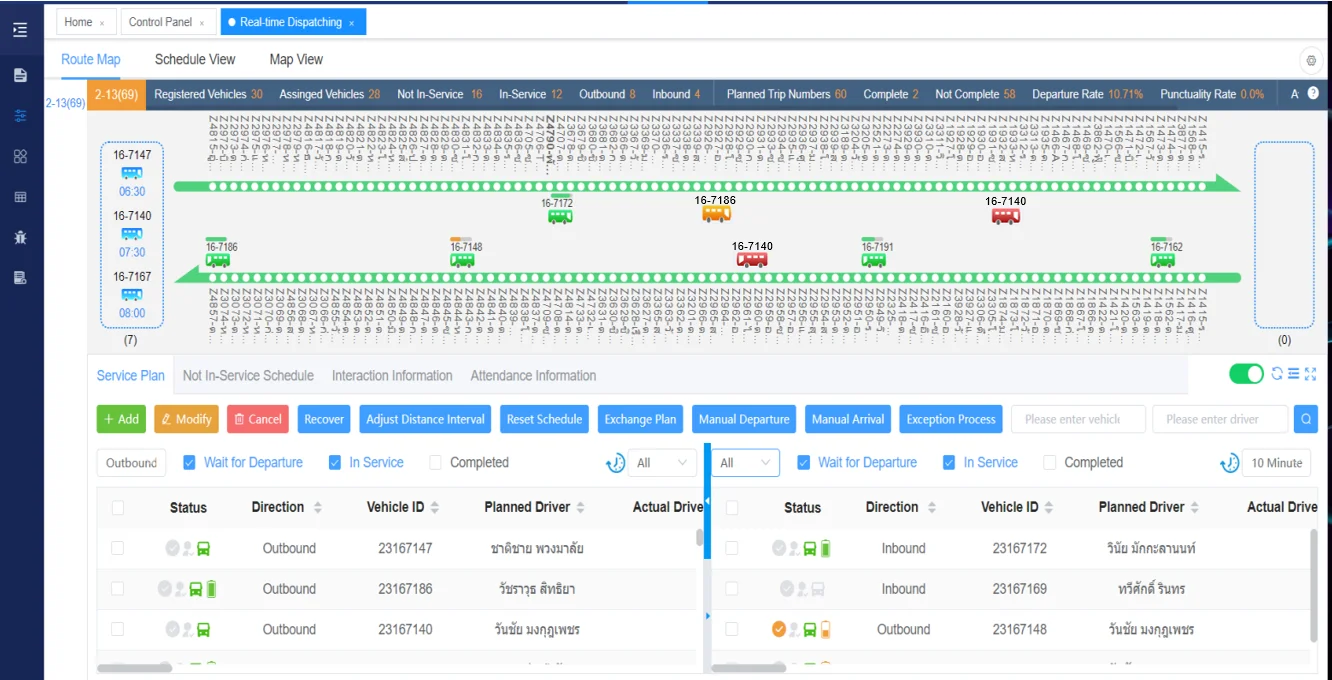The width and height of the screenshot is (1332, 680).
Task: Click the settings gear icon at top right
Action: pos(1310,59)
